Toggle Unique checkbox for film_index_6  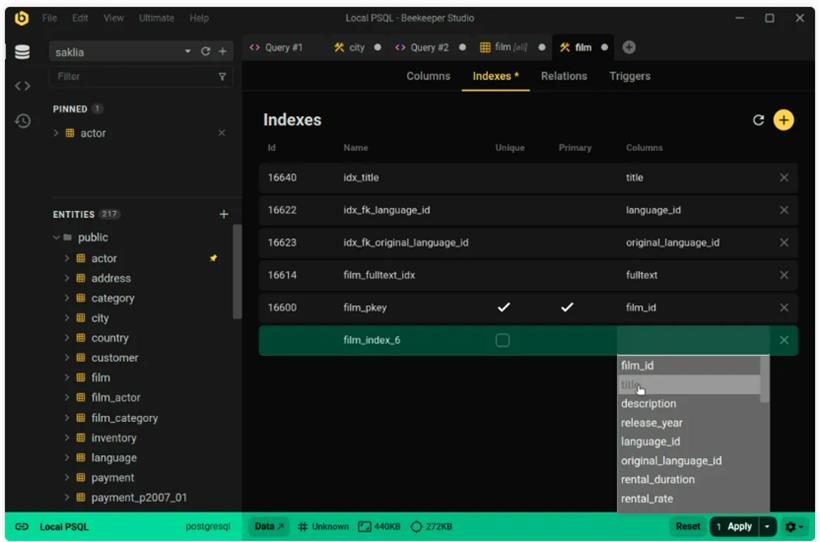(x=503, y=340)
